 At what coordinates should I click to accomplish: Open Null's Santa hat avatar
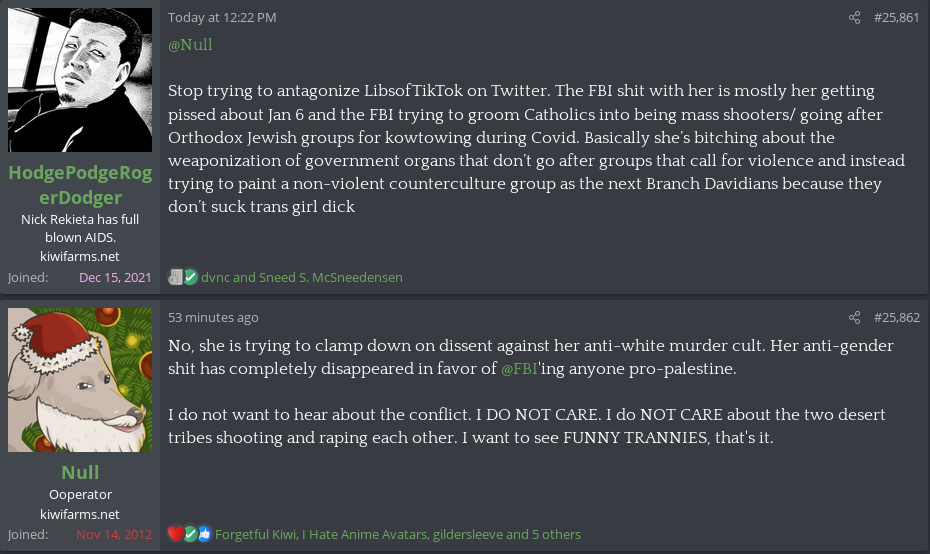80,380
